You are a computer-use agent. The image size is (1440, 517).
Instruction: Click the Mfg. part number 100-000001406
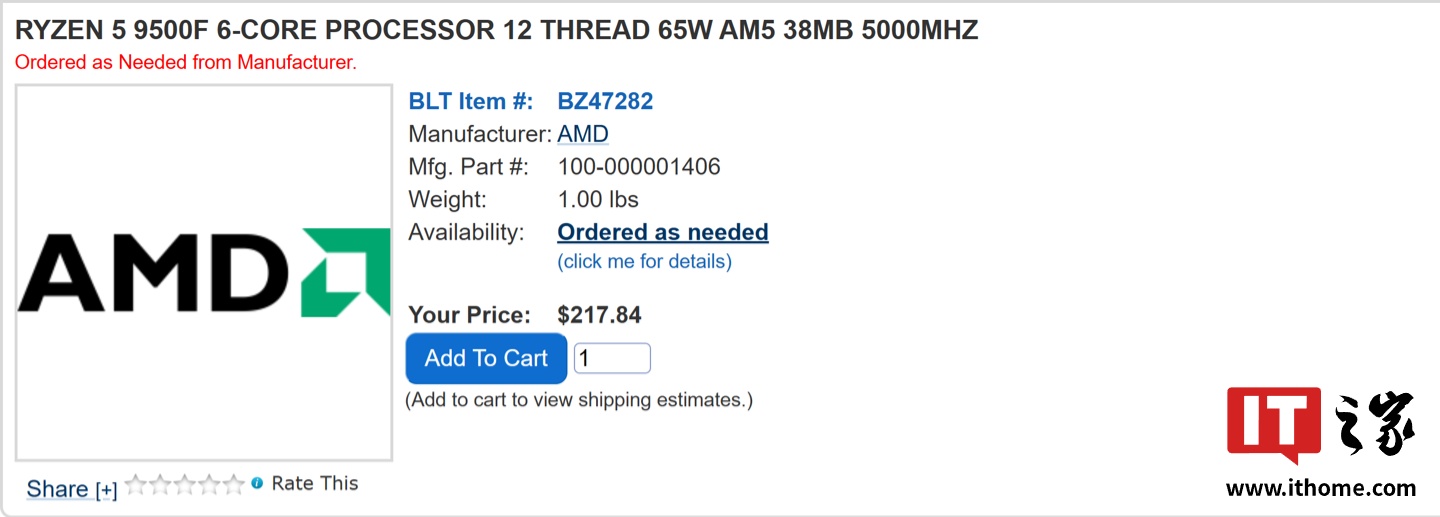[639, 167]
